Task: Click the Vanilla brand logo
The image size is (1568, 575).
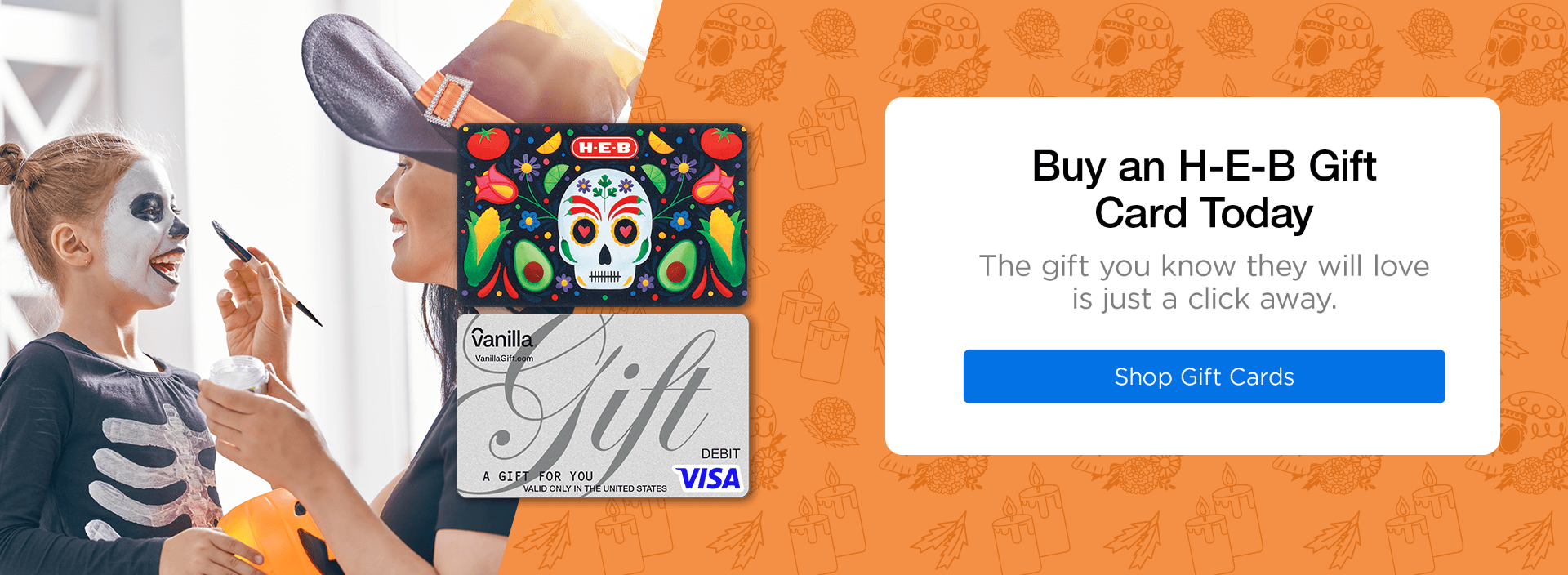Action: tap(502, 338)
